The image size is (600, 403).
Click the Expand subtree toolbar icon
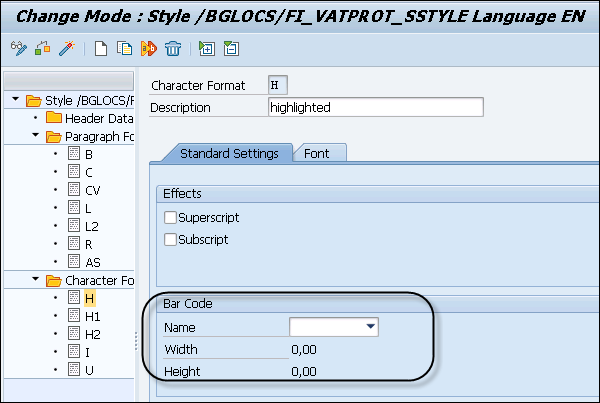pos(207,48)
